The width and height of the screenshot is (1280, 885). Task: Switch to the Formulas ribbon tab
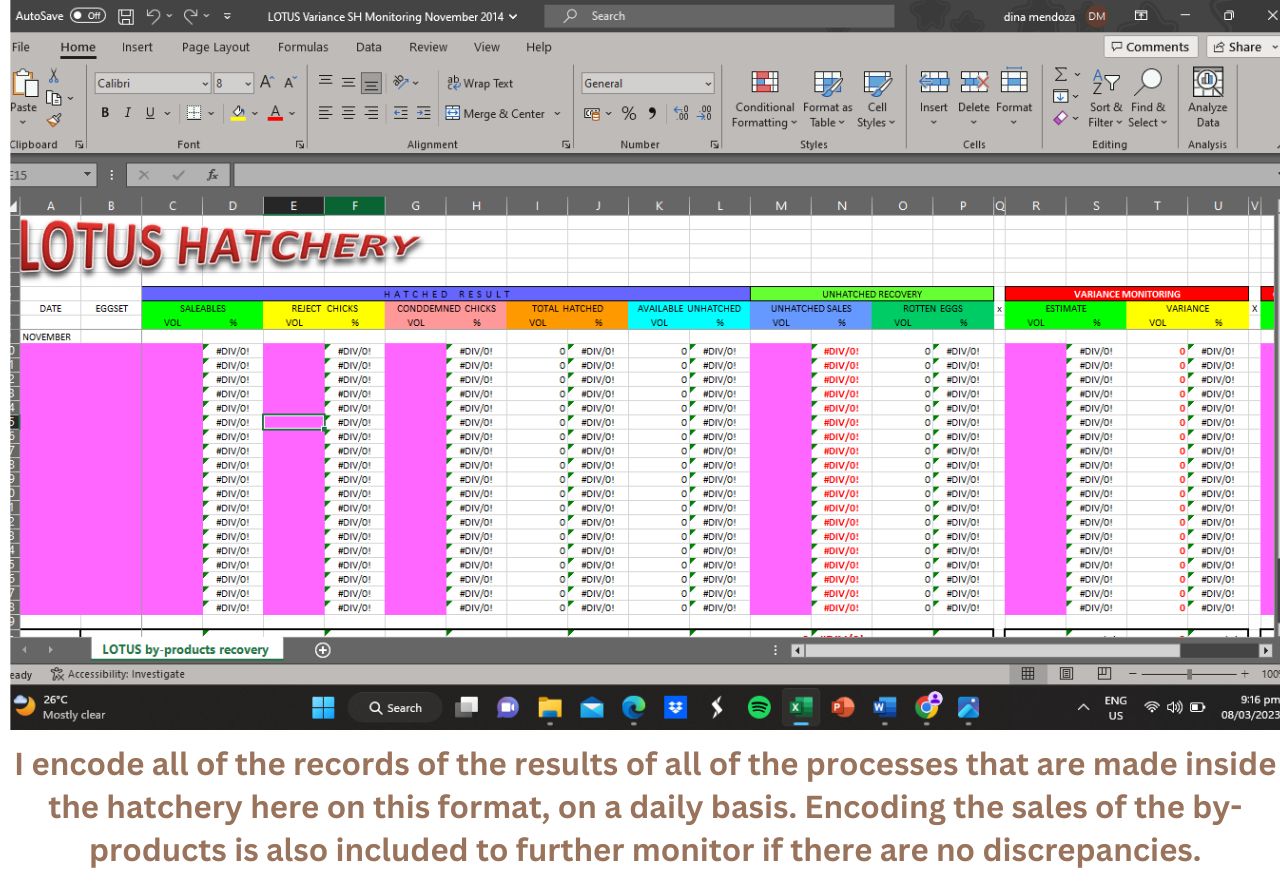click(x=303, y=47)
